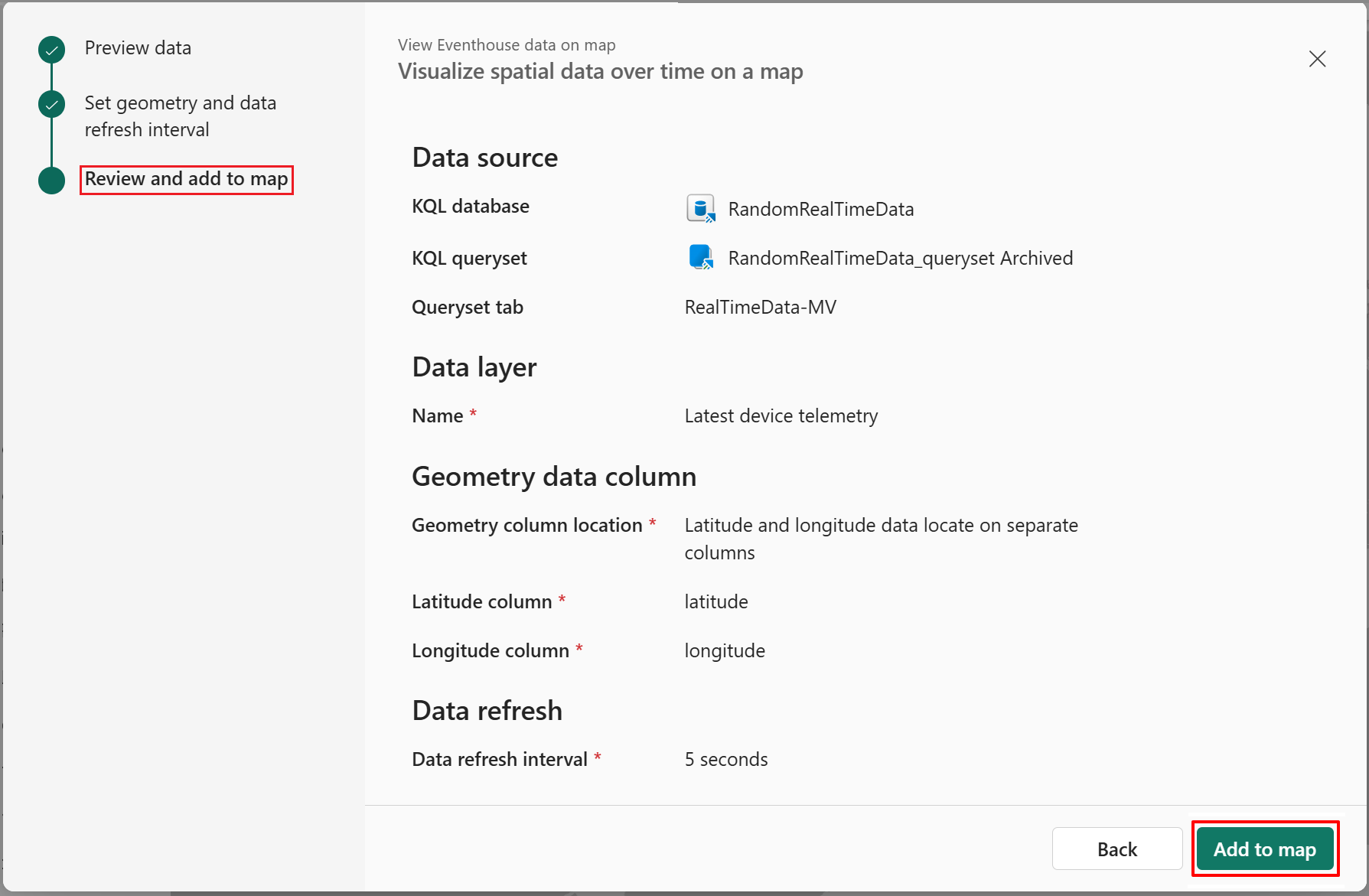
Task: Click the latitude column value
Action: [x=715, y=602]
